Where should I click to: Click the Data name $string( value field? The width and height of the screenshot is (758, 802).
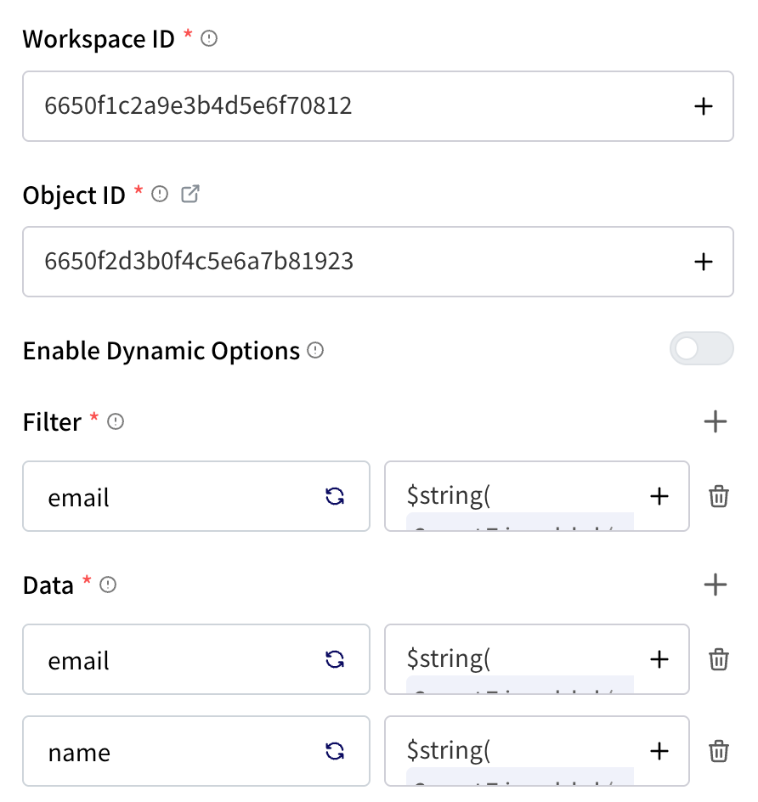point(537,751)
